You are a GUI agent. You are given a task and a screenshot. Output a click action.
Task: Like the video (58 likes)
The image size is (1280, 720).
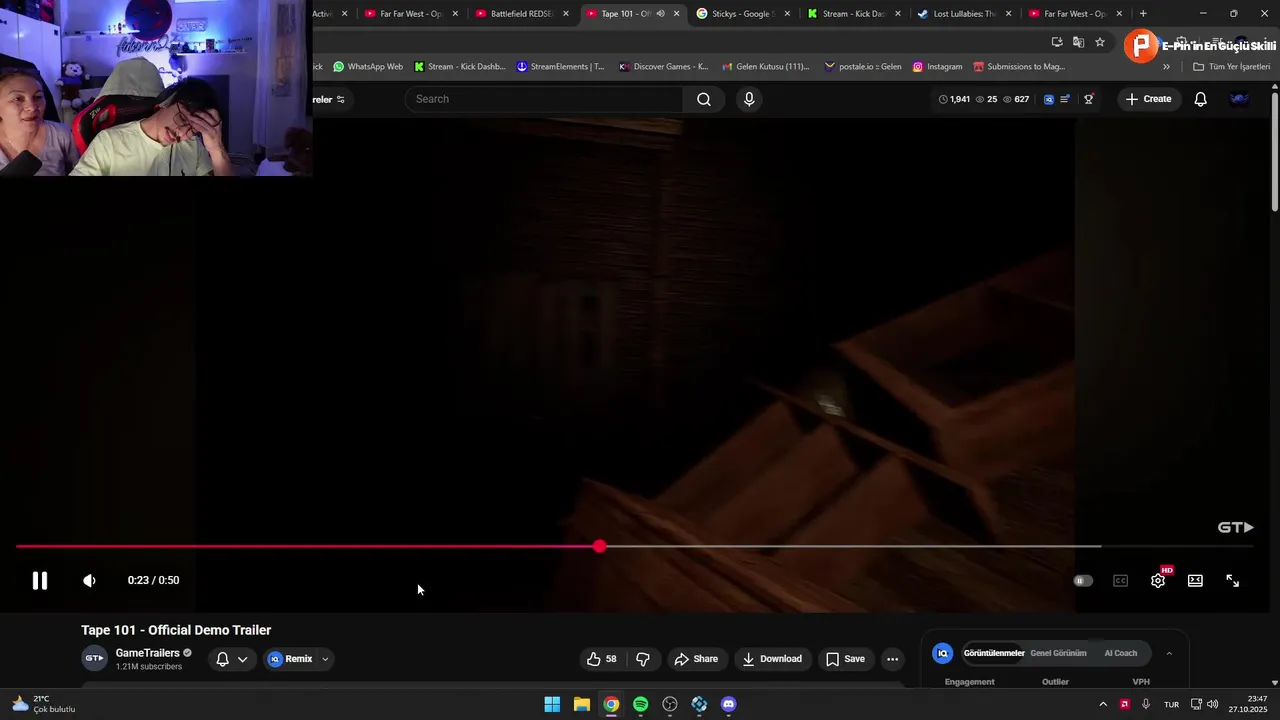(601, 659)
